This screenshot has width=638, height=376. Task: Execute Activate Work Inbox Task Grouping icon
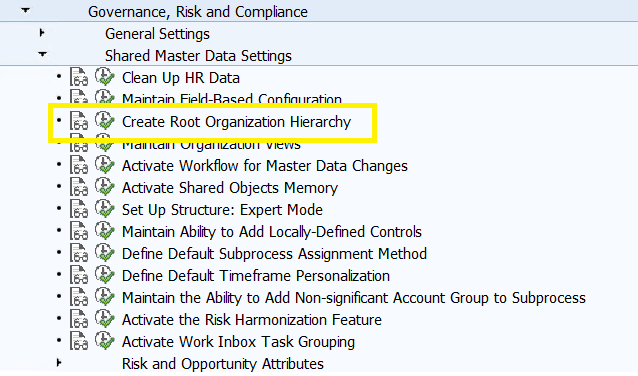point(105,340)
